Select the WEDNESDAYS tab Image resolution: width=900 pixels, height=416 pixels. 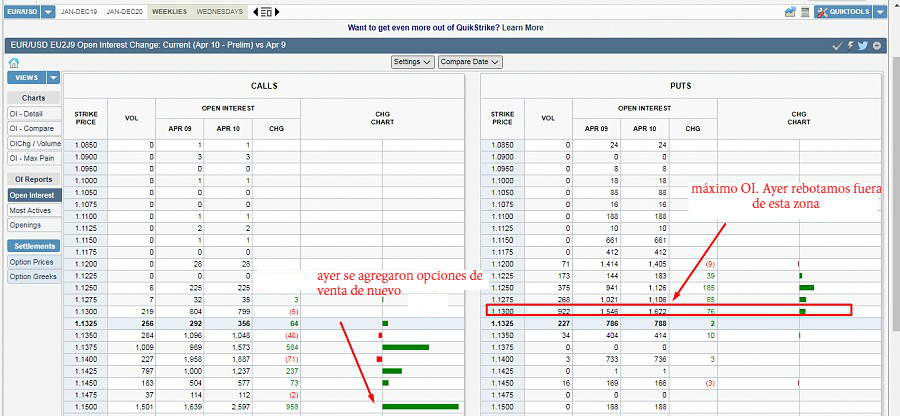(219, 11)
